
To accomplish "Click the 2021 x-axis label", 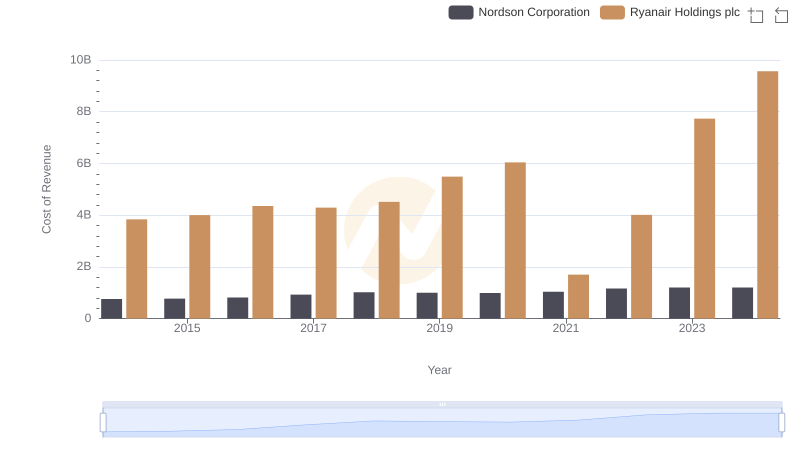I will pyautogui.click(x=565, y=328).
